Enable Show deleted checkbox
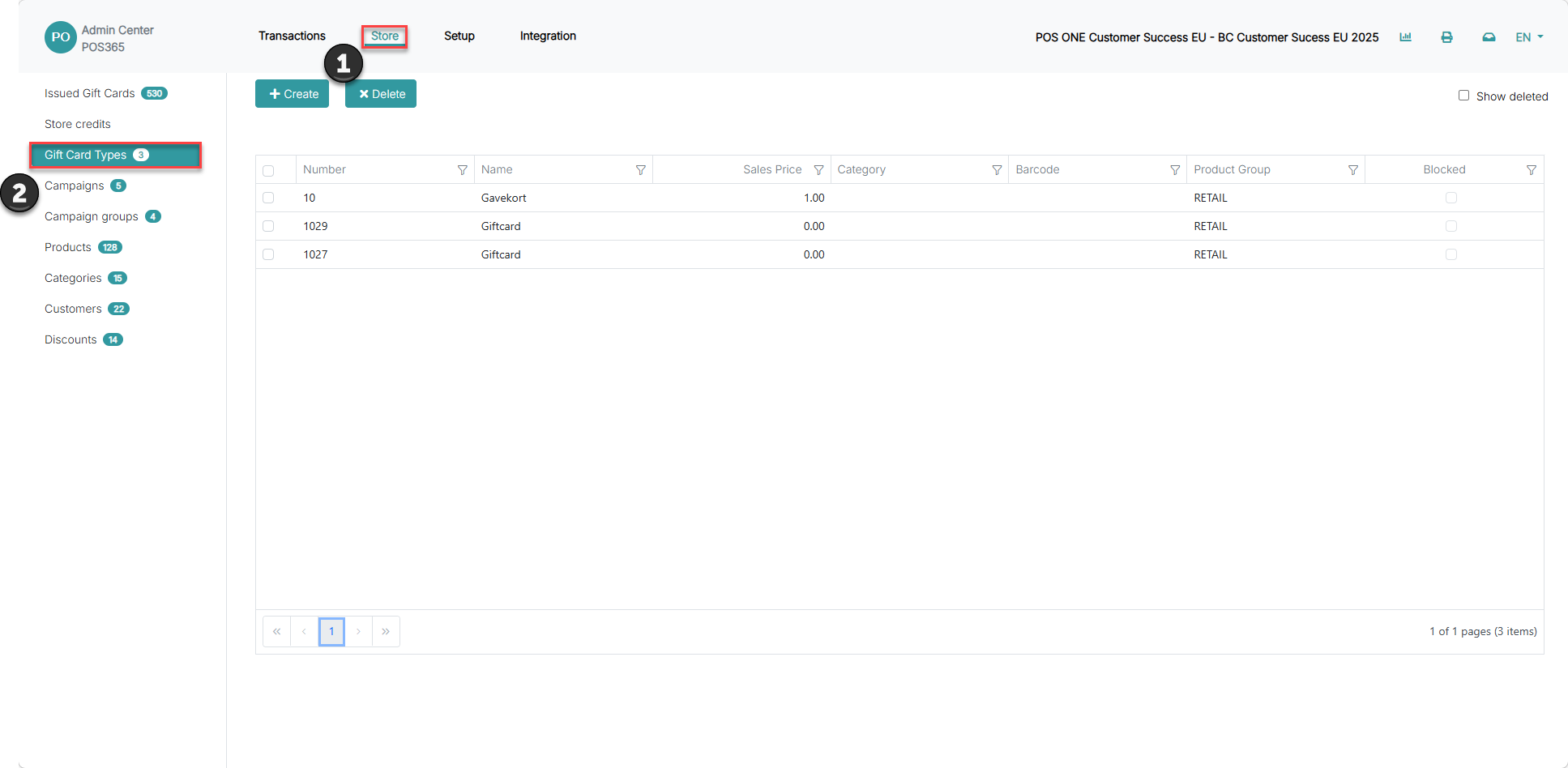This screenshot has width=1568, height=768. coord(1463,96)
